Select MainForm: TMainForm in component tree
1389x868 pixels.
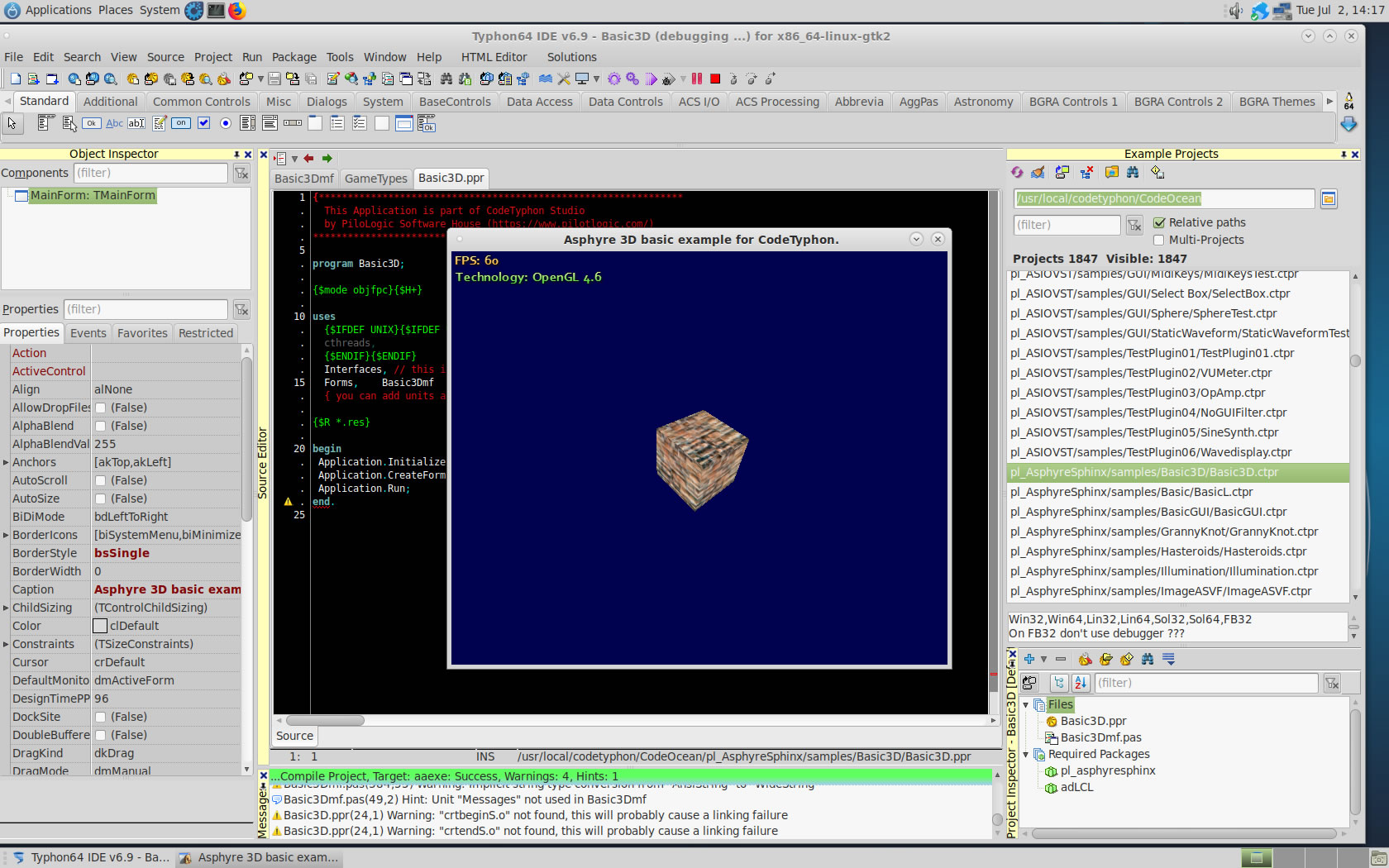point(93,195)
